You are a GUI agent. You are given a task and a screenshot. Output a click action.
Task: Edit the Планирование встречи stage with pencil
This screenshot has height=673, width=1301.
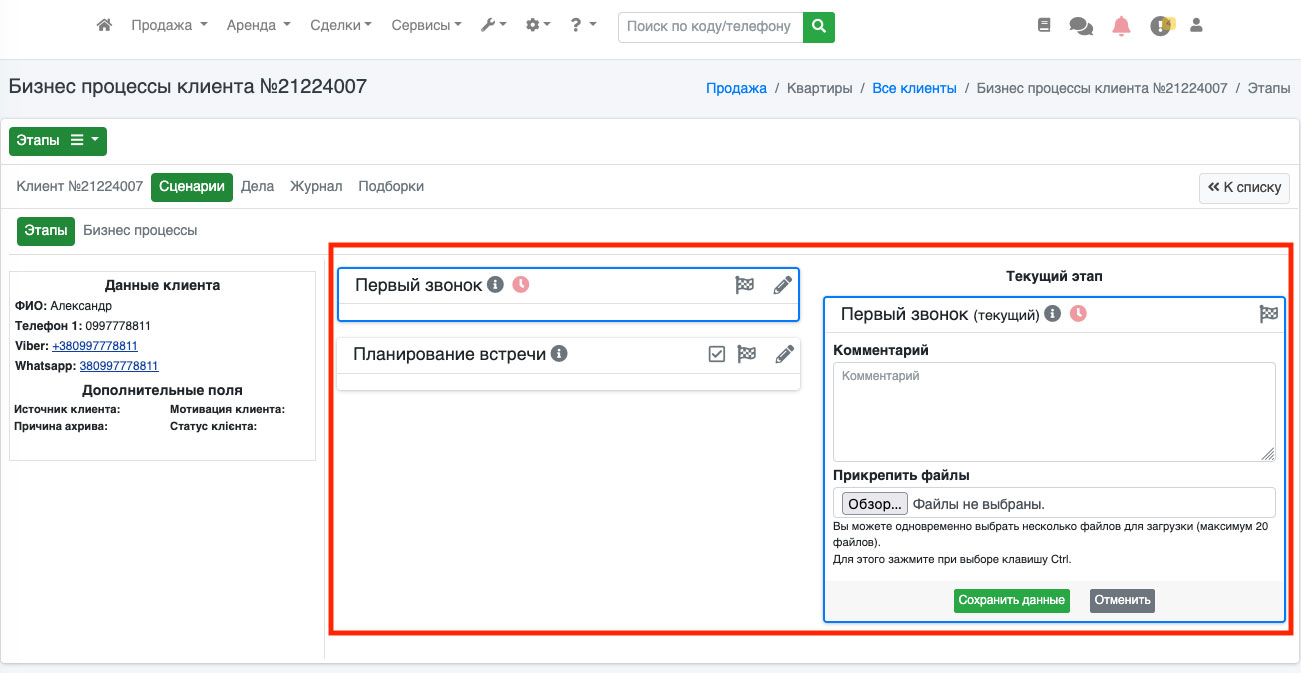785,354
